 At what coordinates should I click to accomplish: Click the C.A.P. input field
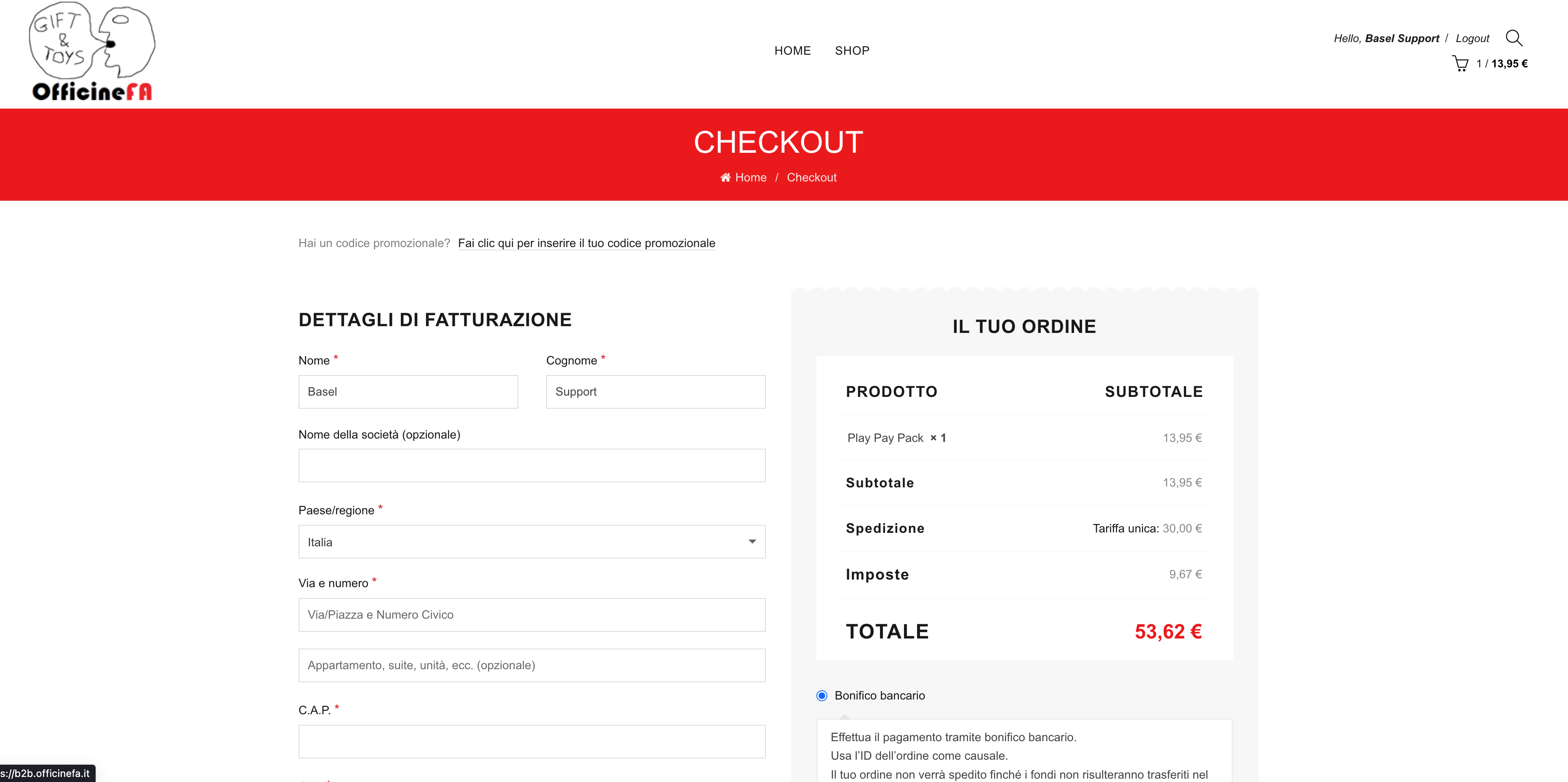531,741
